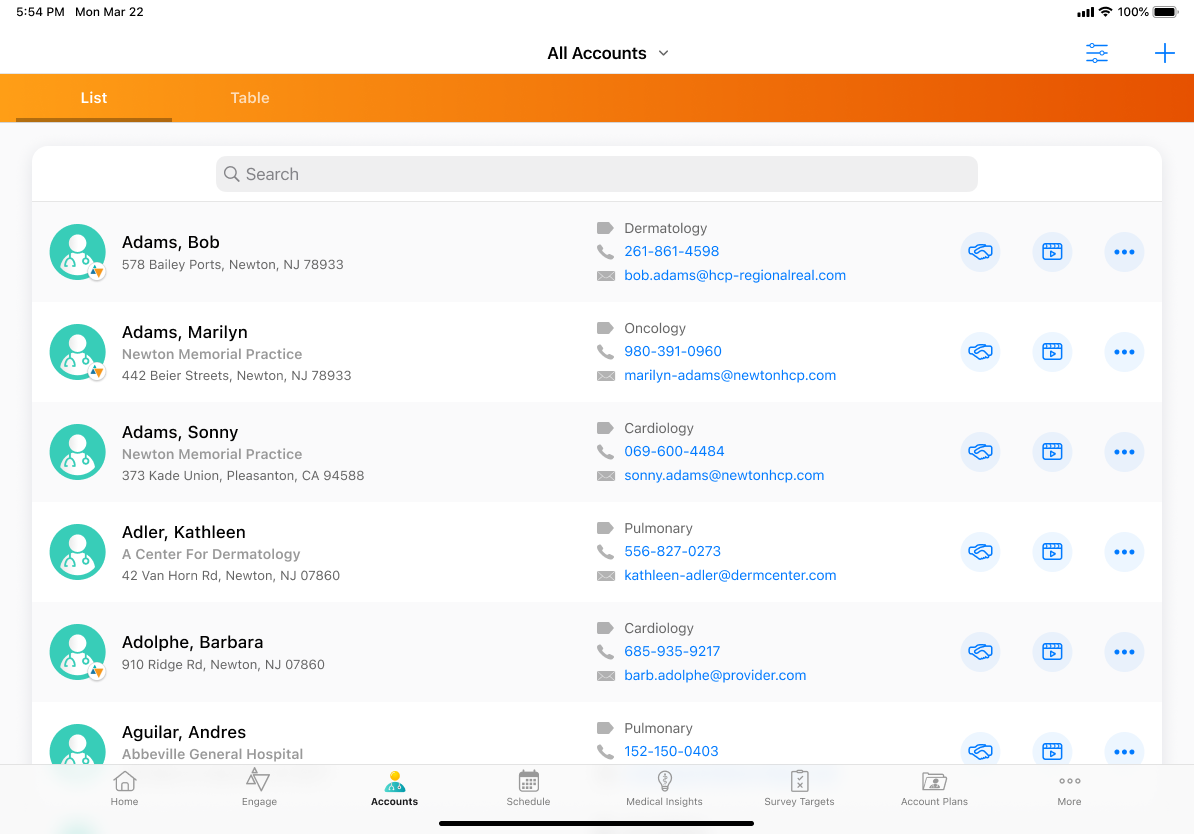Email marilyn-adams@newtonhcp.com
Image resolution: width=1194 pixels, height=834 pixels.
pyautogui.click(x=730, y=376)
